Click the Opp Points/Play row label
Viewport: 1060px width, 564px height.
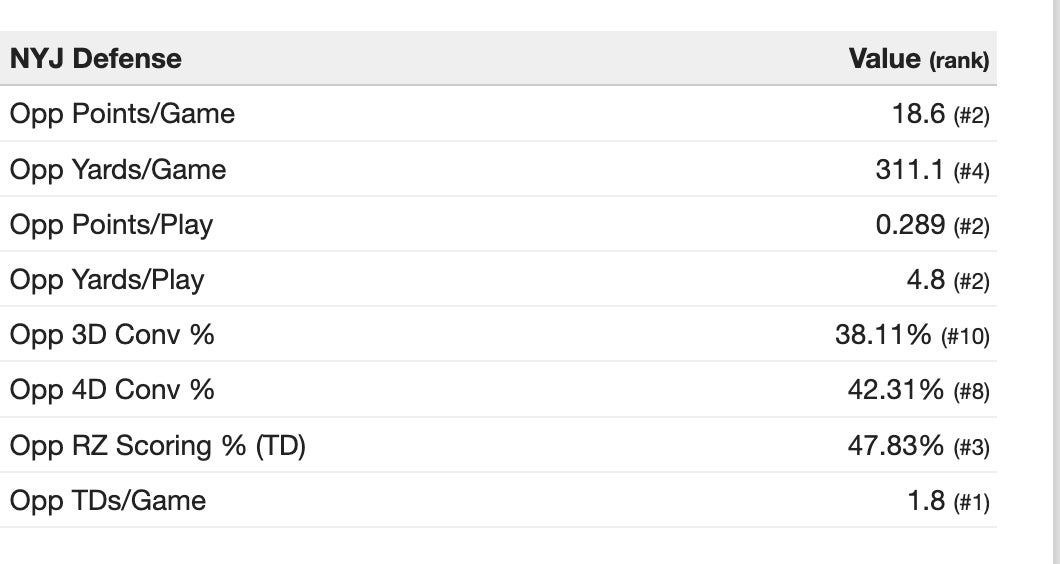click(111, 225)
